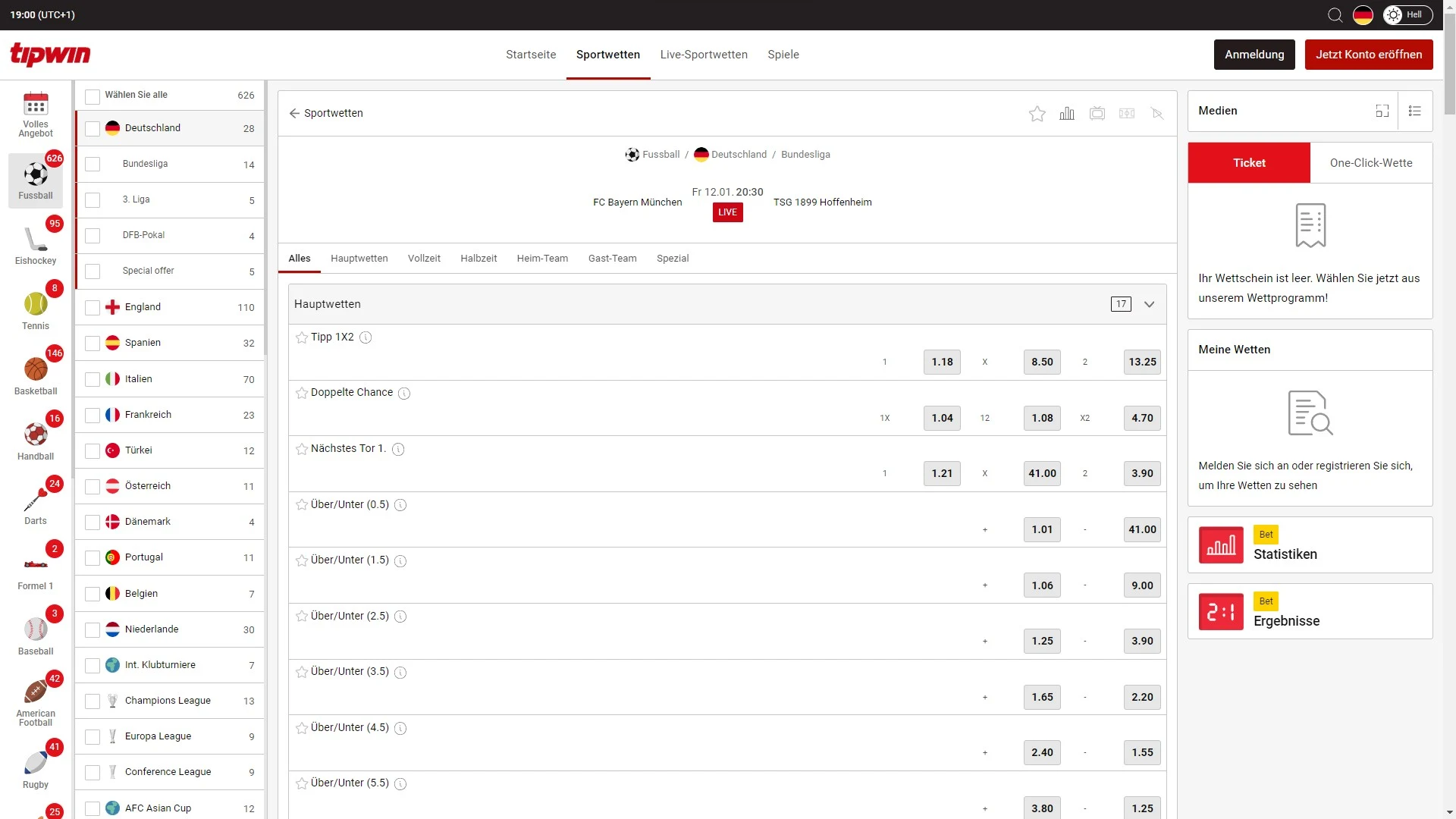Check the 3. Liga checkbox
This screenshot has width=1456, height=819.
tap(93, 200)
